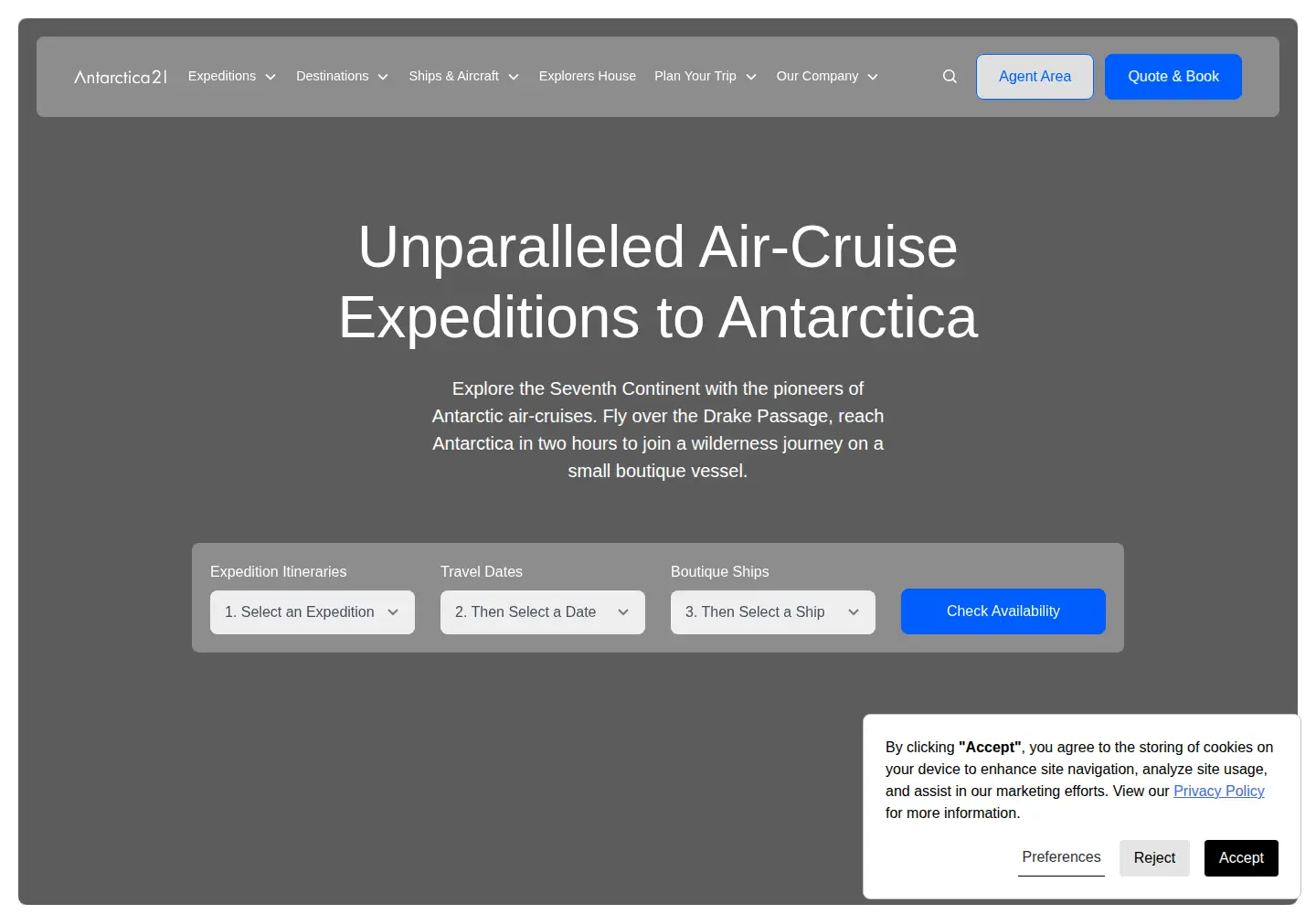The height and width of the screenshot is (914, 1316).
Task: Open the Privacy Policy link
Action: 1219,792
